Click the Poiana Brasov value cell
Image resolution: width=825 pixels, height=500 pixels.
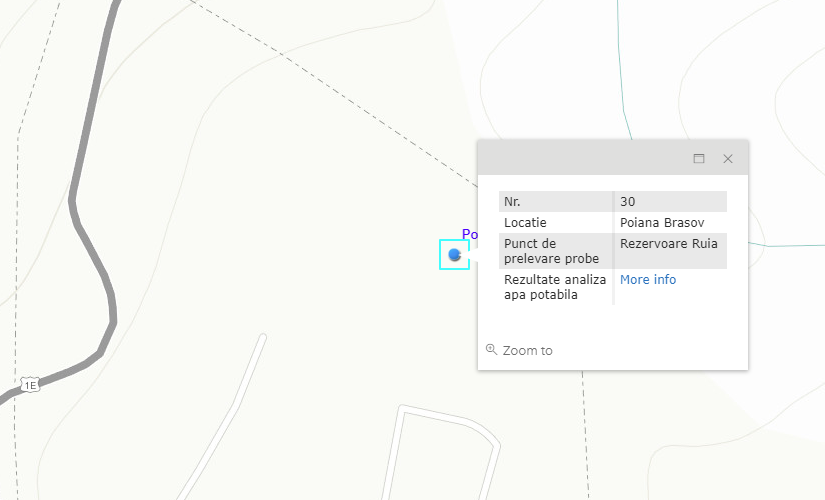pyautogui.click(x=671, y=223)
